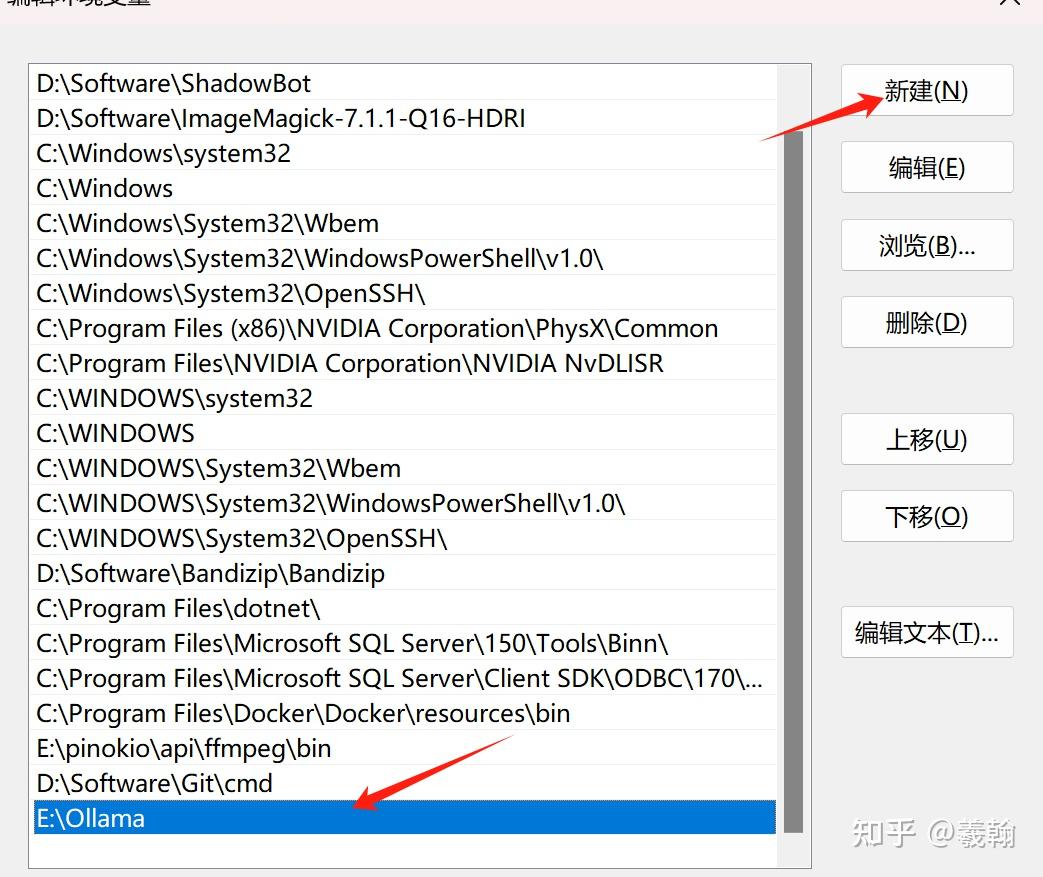1043x877 pixels.
Task: Select C:\Windows\System32\Wbem entry
Action: tap(404, 224)
